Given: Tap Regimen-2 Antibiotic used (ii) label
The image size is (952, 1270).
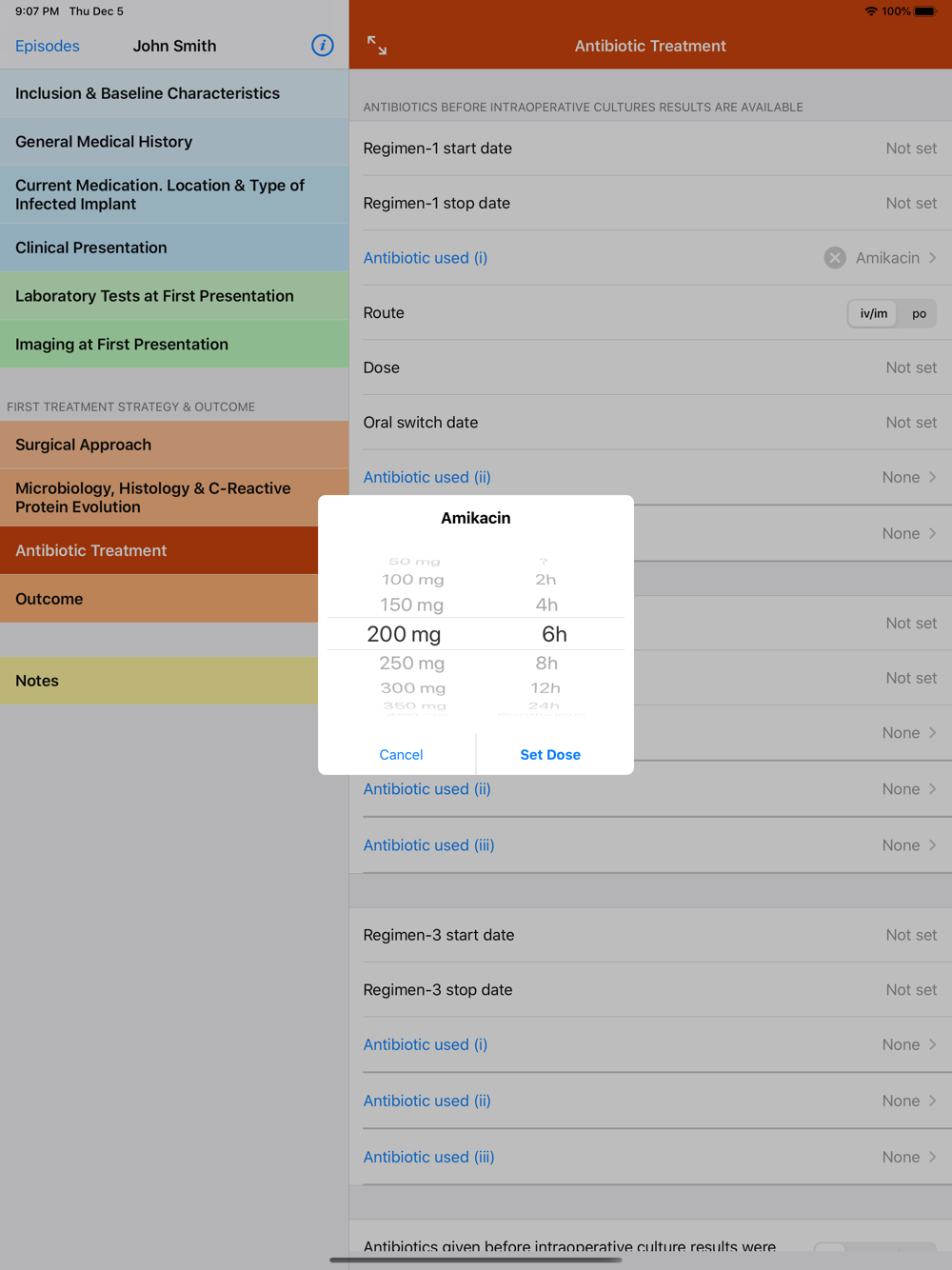Looking at the screenshot, I should pyautogui.click(x=427, y=789).
